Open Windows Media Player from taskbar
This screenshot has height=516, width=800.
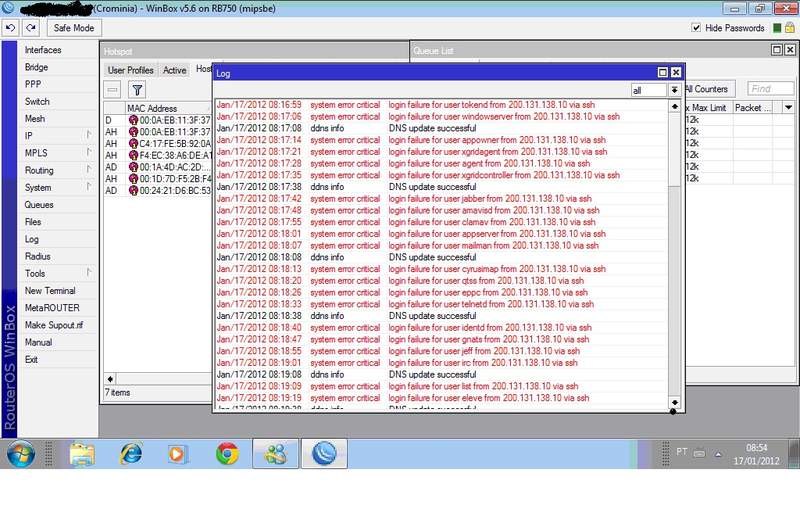click(x=177, y=454)
